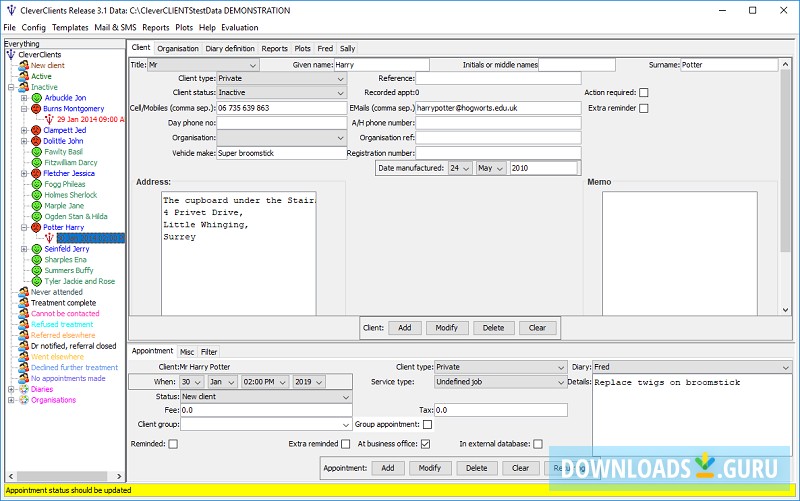Viewport: 800px width, 501px height.
Task: Enable the Group appointment checkbox
Action: pyautogui.click(x=428, y=424)
